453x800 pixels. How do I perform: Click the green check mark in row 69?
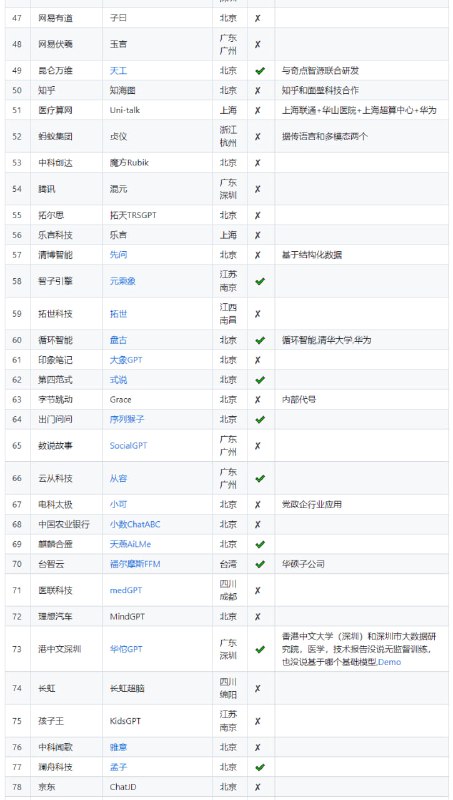click(x=260, y=544)
